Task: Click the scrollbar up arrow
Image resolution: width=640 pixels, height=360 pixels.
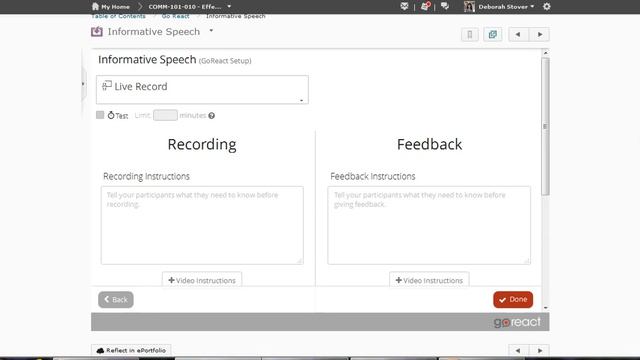Action: tap(546, 53)
